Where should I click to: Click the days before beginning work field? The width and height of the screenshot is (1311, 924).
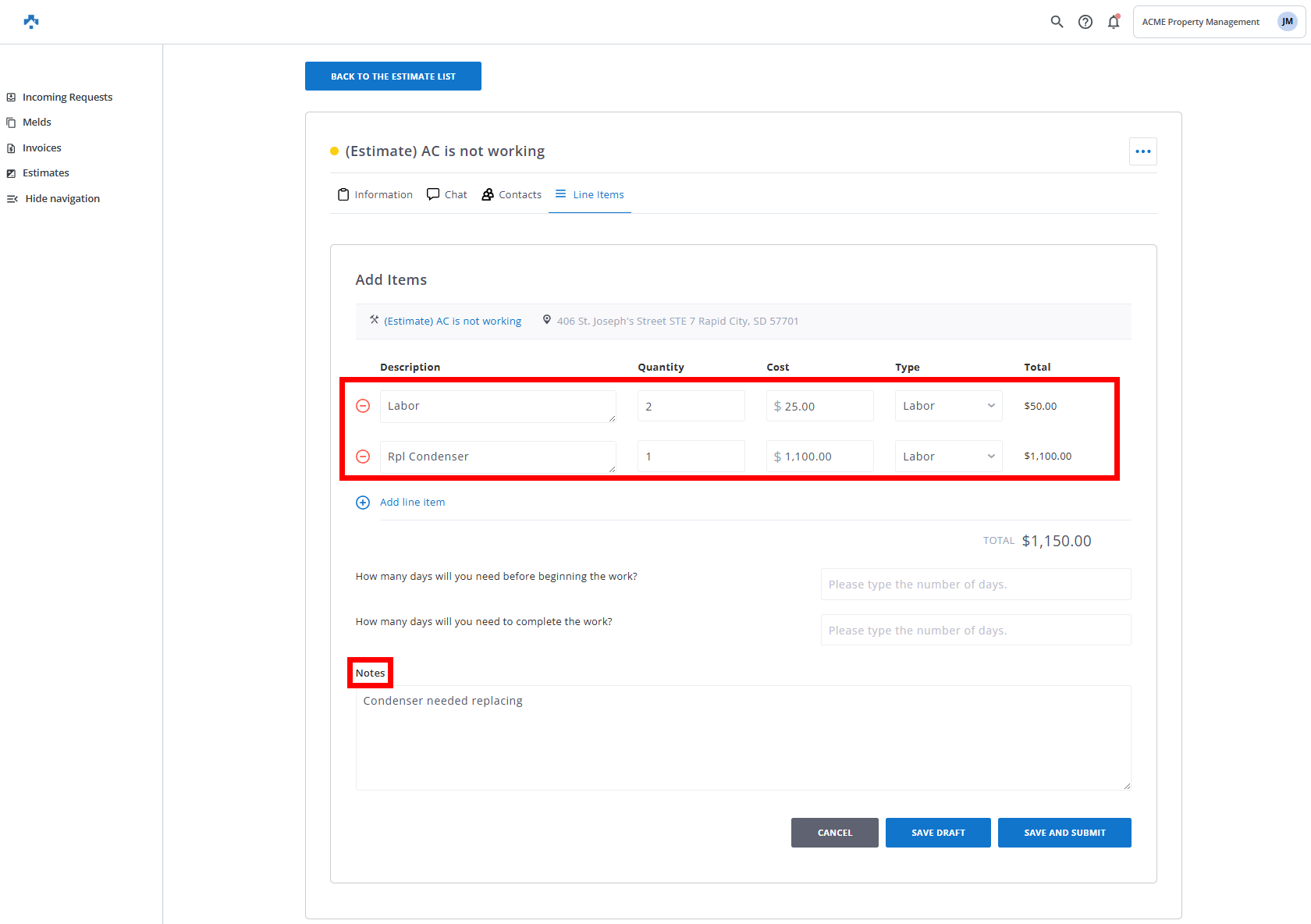pos(975,585)
